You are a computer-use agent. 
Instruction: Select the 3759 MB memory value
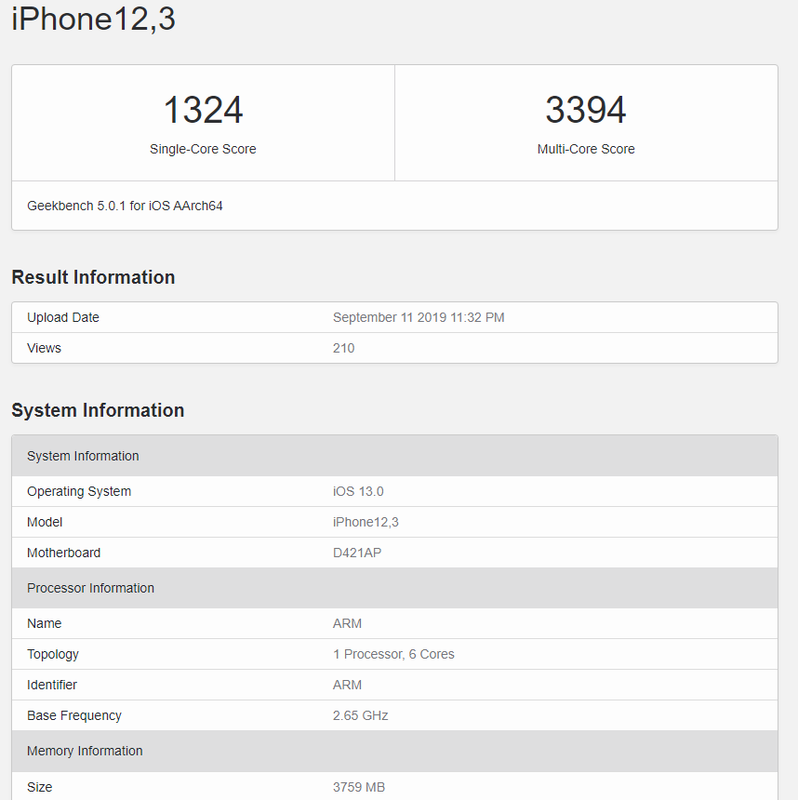(x=359, y=787)
